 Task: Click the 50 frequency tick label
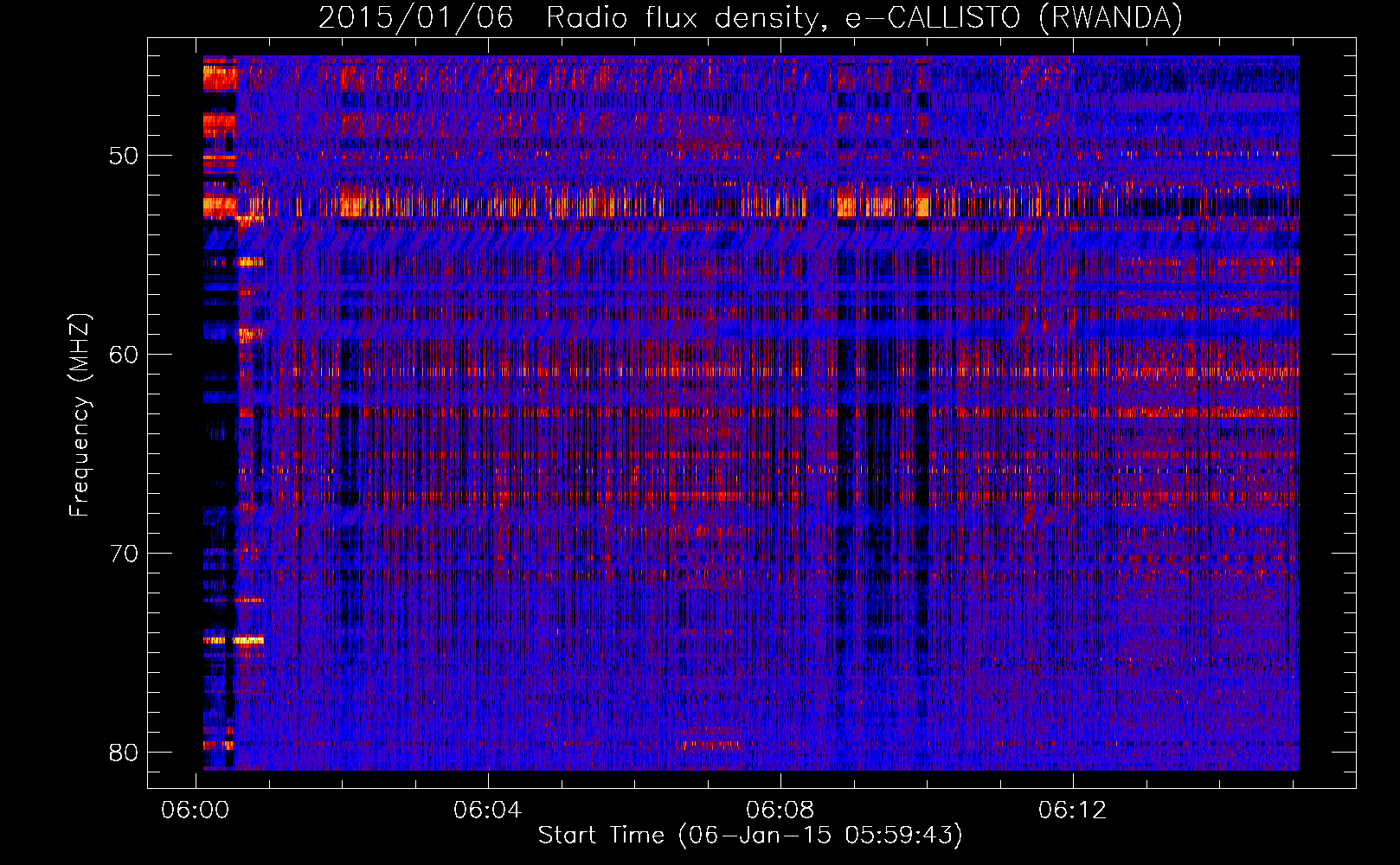click(x=124, y=156)
